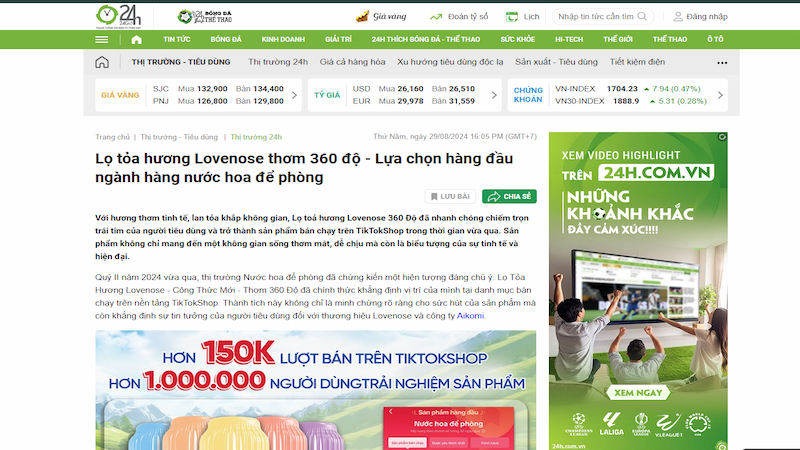This screenshot has height=450, width=800.
Task: Click the bookmark icon on Lưu bài
Action: 434,196
